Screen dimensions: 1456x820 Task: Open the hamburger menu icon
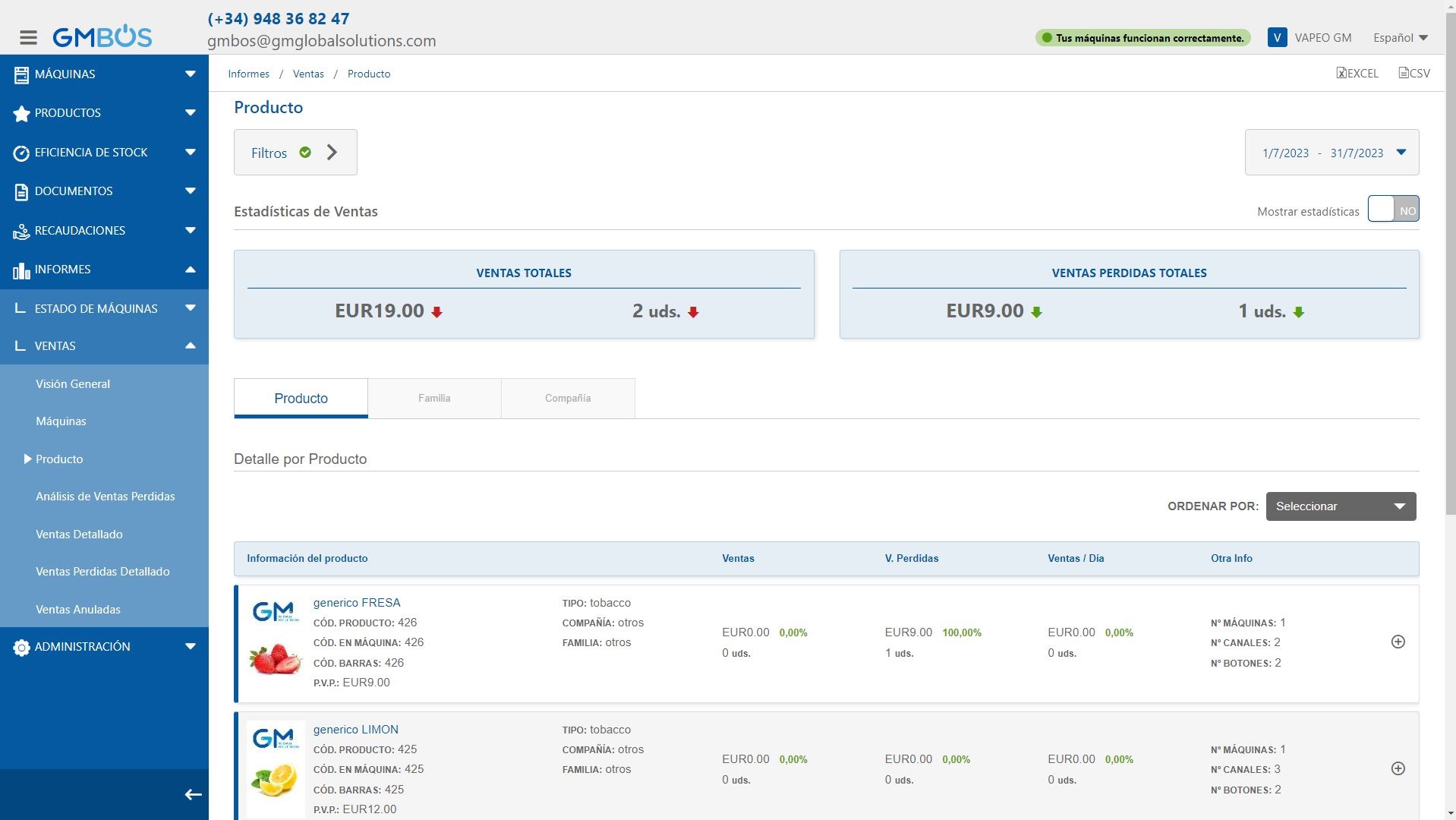click(28, 37)
